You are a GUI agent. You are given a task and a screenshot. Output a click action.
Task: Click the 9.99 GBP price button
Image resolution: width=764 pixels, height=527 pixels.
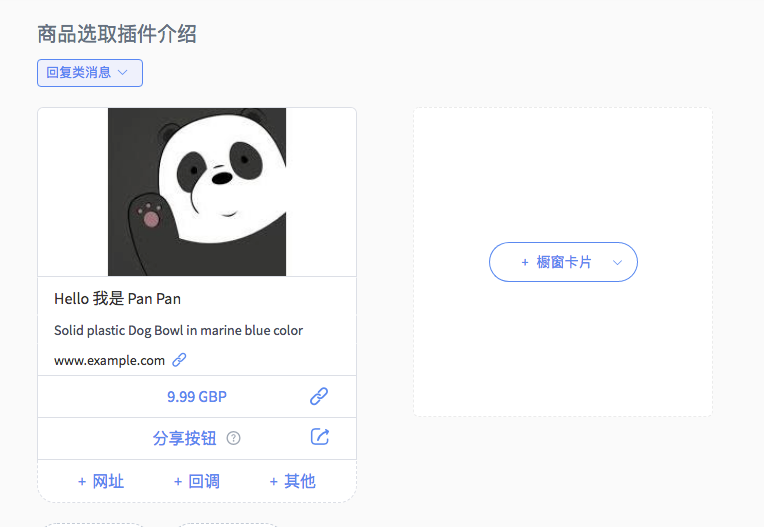pos(197,396)
